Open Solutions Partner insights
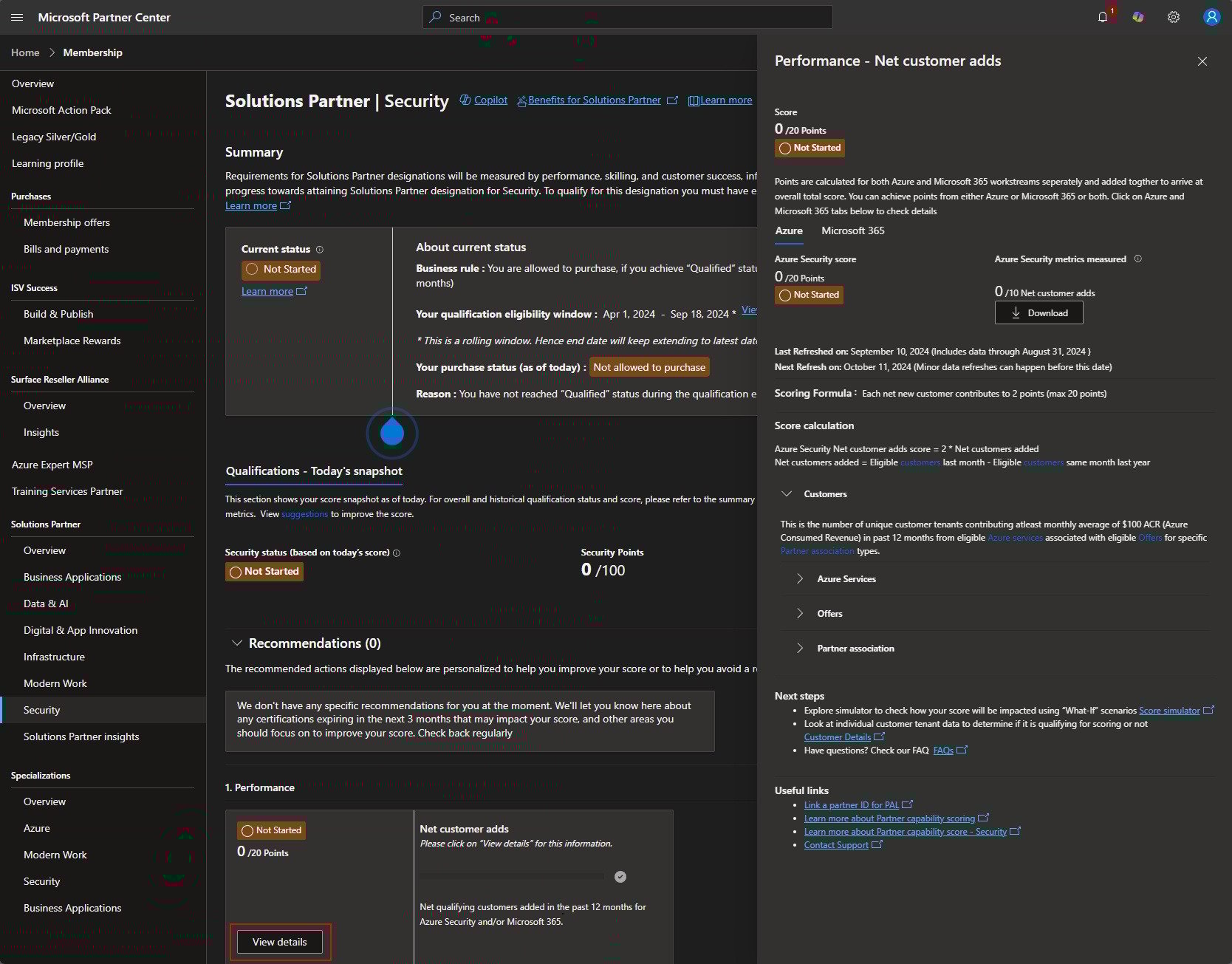This screenshot has width=1232, height=964. (81, 736)
